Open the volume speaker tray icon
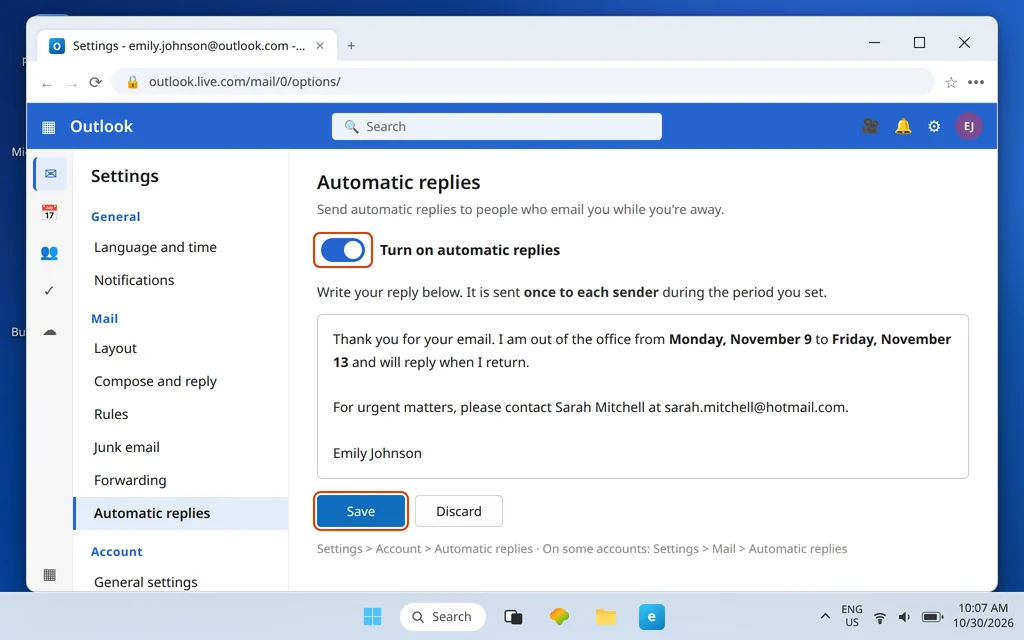Viewport: 1024px width, 640px height. click(904, 617)
